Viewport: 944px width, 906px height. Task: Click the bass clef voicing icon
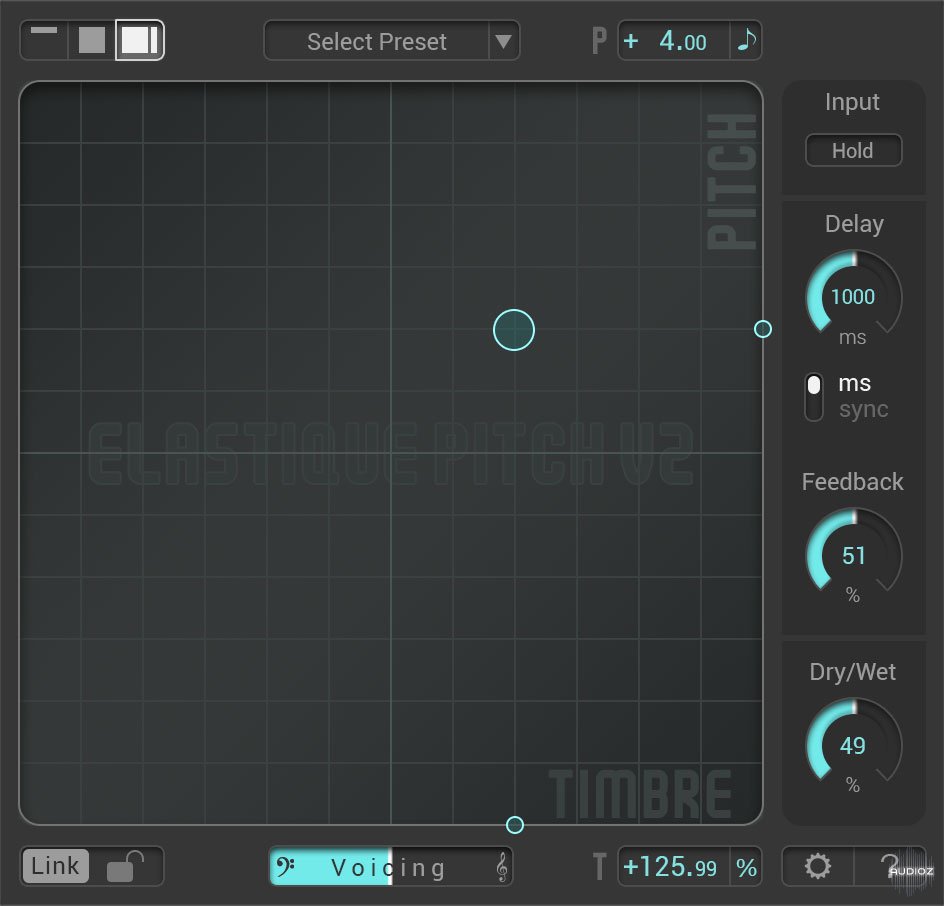285,867
